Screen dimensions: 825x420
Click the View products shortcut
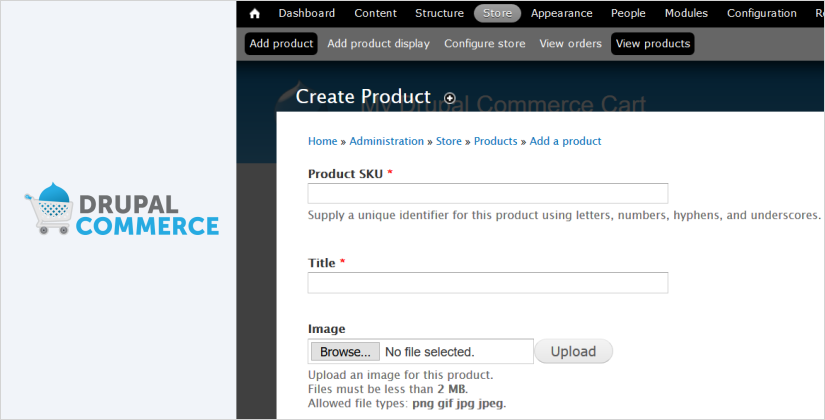click(652, 44)
